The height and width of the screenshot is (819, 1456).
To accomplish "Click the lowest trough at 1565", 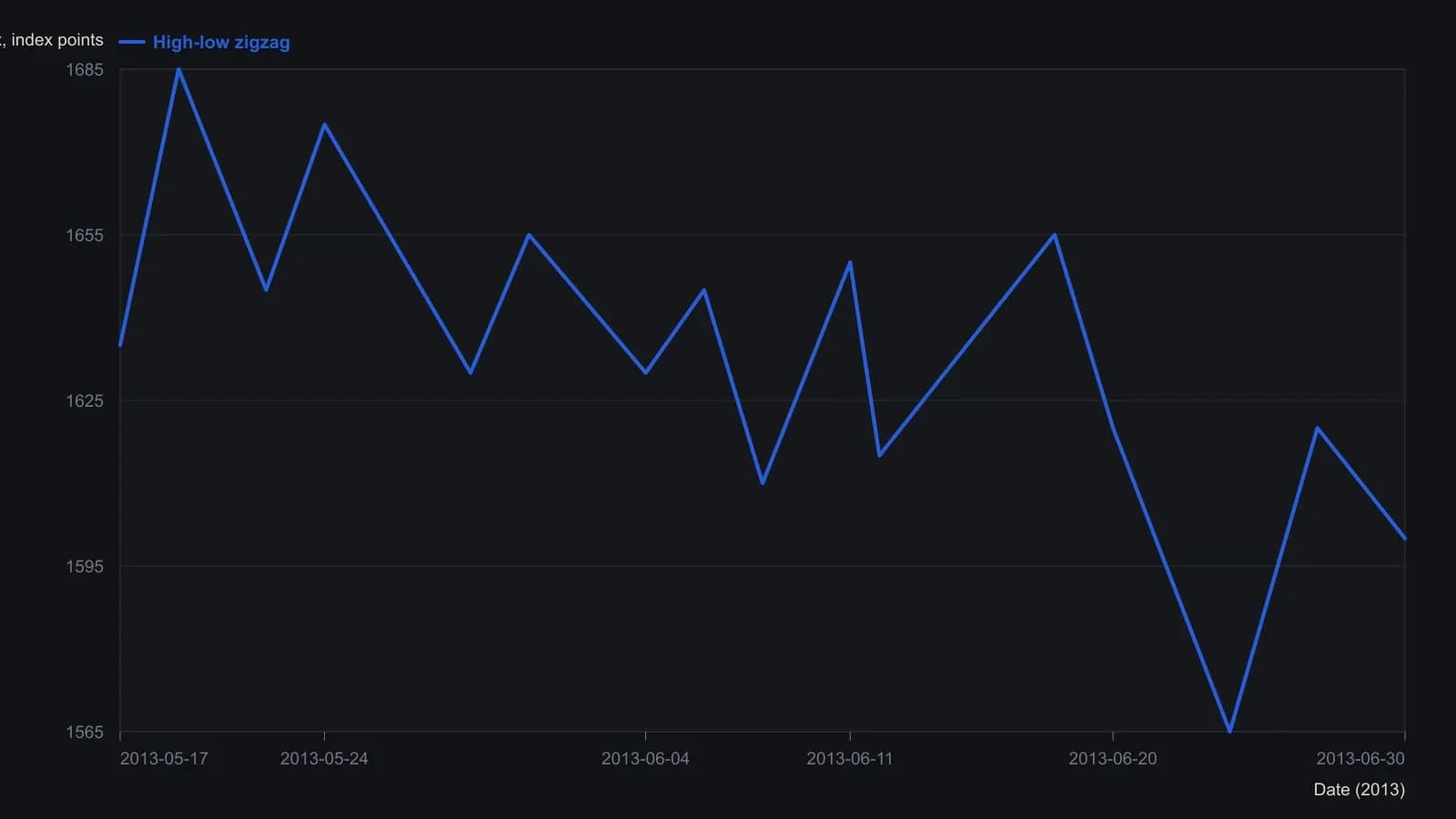I will click(x=1229, y=731).
